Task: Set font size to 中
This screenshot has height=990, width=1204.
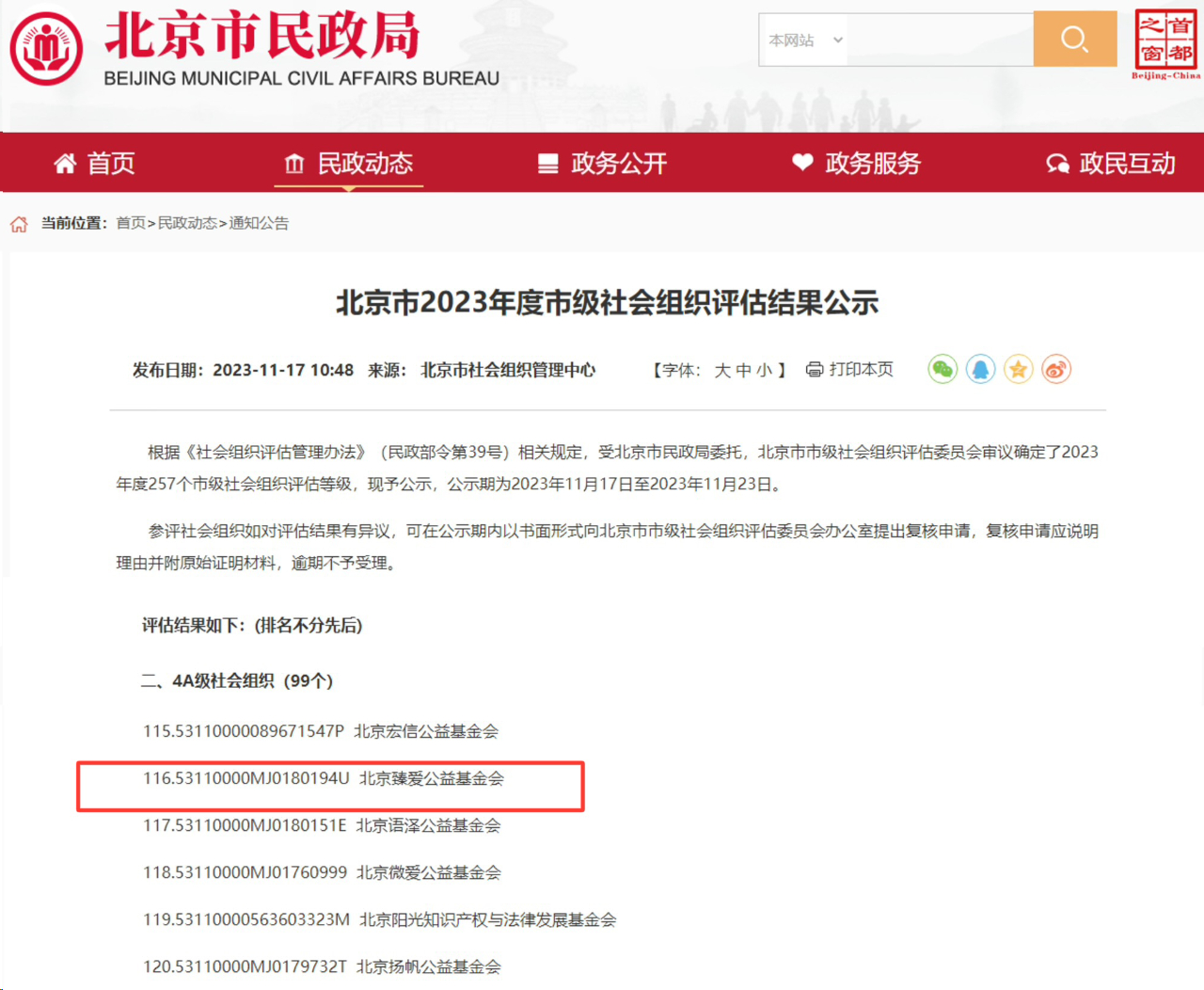Action: (x=743, y=370)
